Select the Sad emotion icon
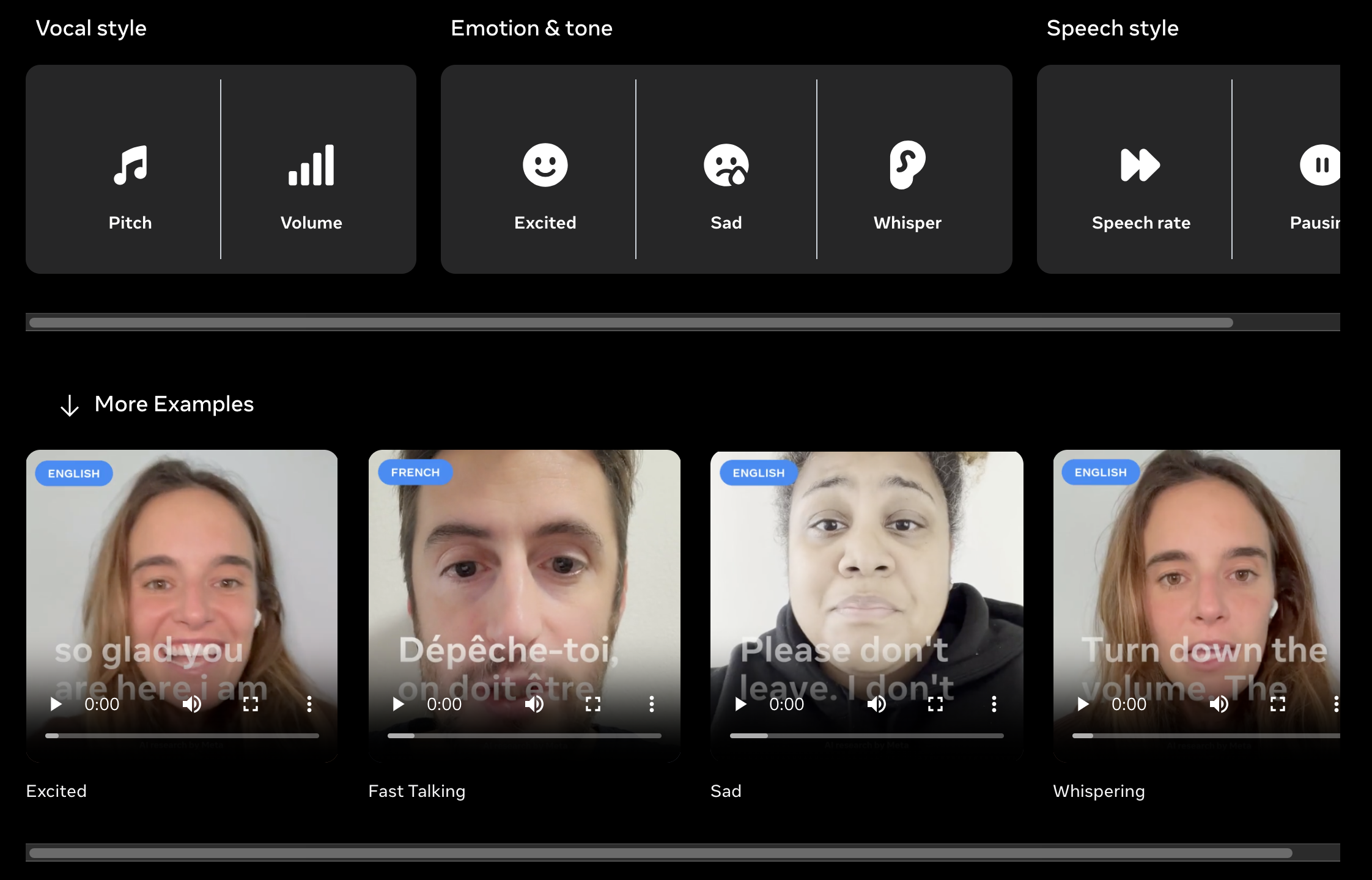This screenshot has width=1372, height=880. [726, 164]
